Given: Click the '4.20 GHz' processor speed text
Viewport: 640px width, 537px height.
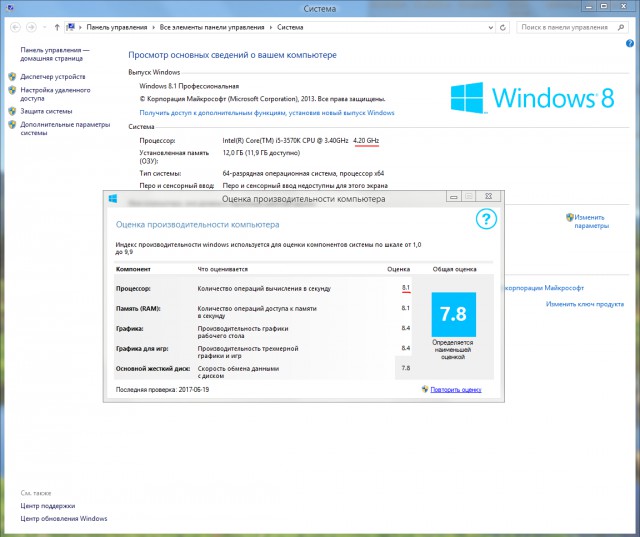Looking at the screenshot, I should point(366,140).
